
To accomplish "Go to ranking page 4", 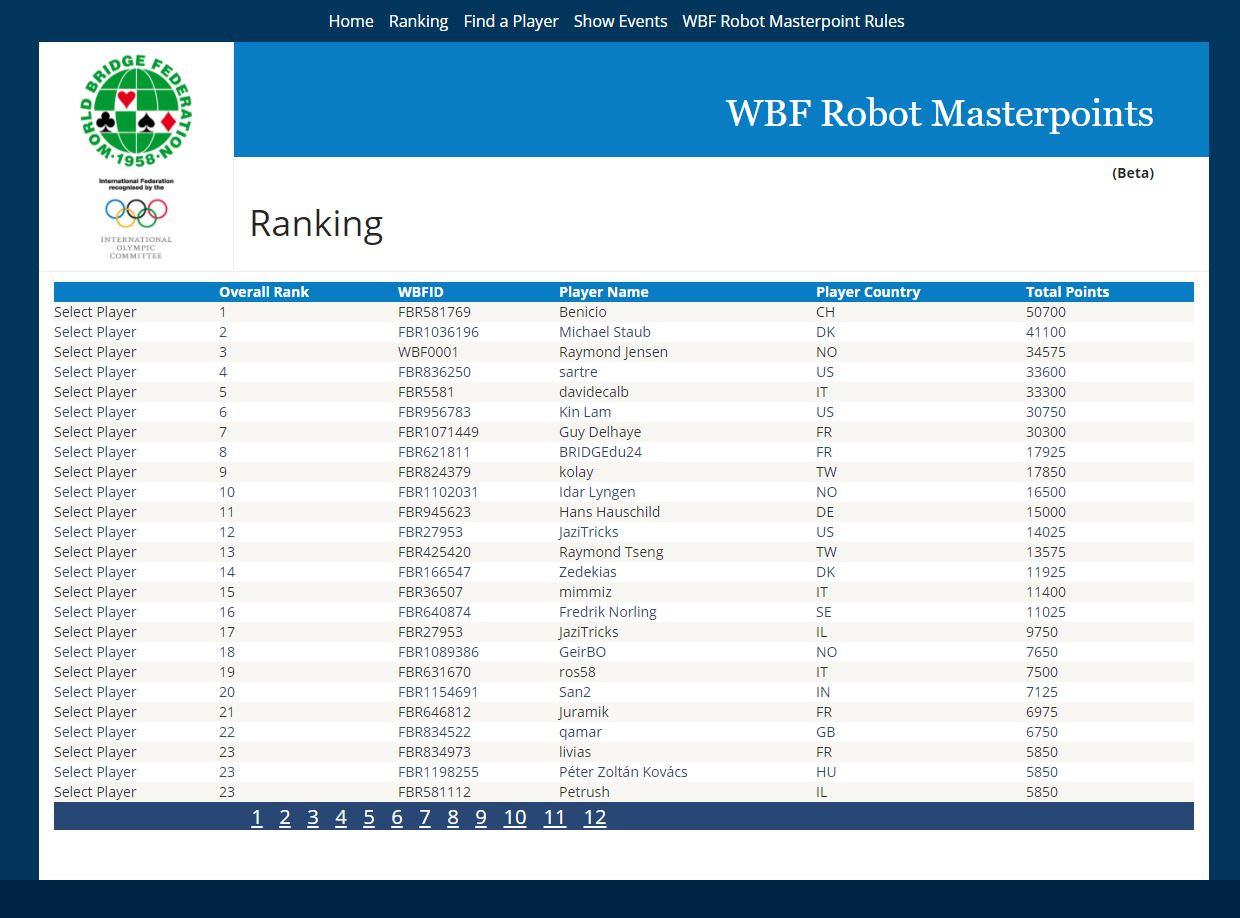I will pos(341,818).
